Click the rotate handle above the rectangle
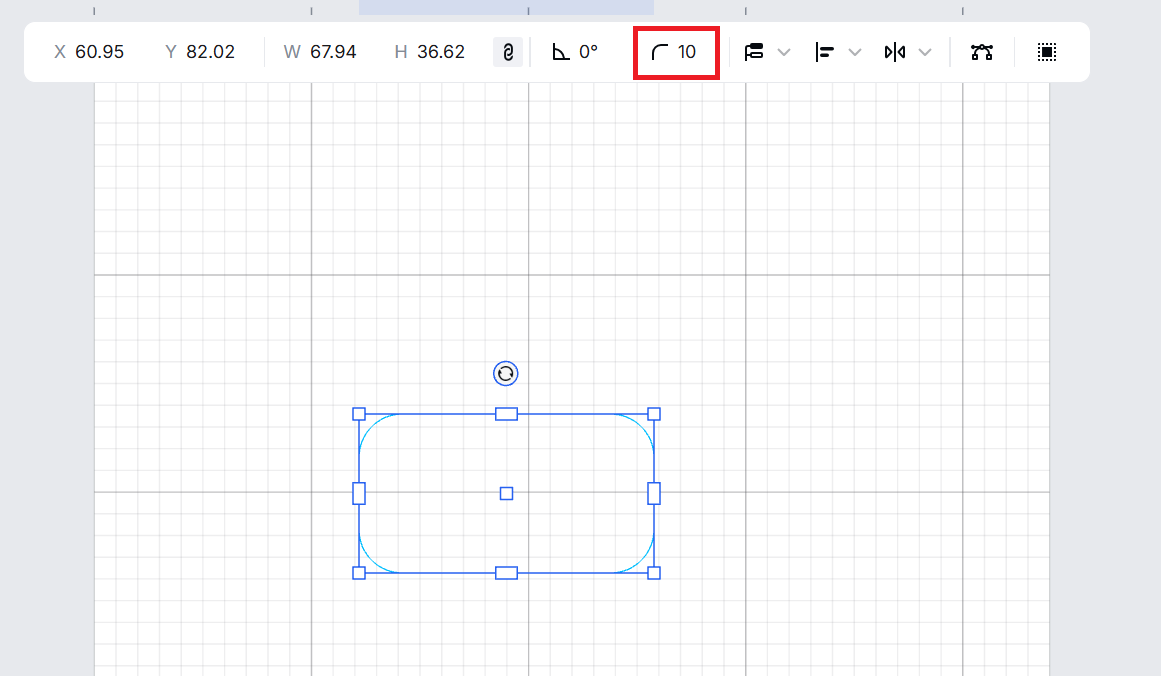Image resolution: width=1161 pixels, height=676 pixels. [x=506, y=374]
